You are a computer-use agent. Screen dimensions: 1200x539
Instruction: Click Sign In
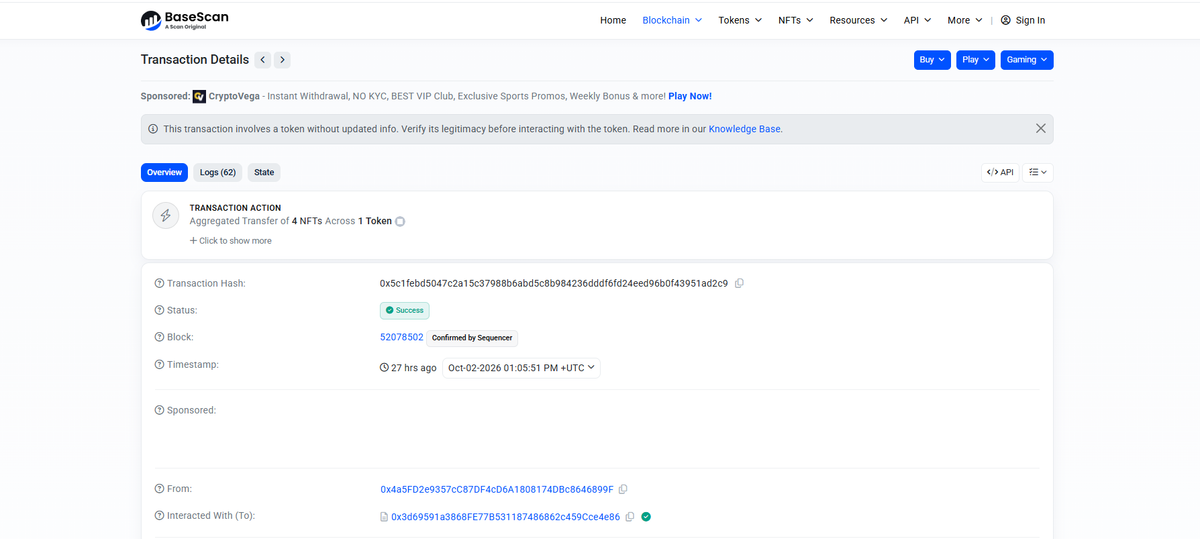pos(1023,20)
